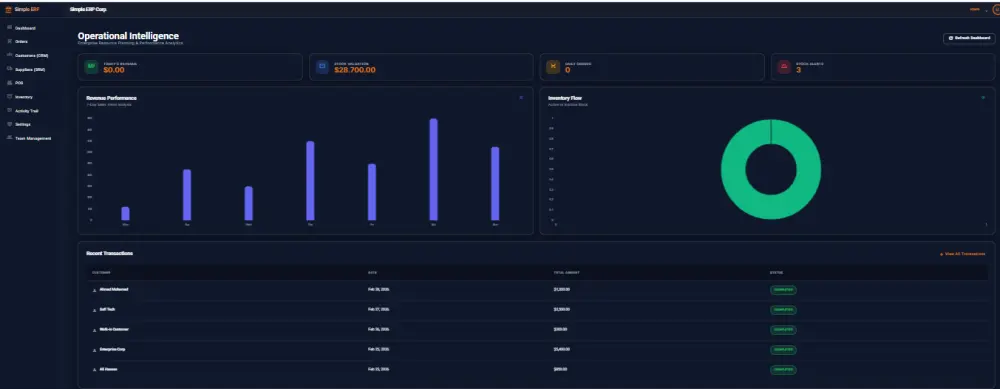Click Completed badge for Soft Tech
Image resolution: width=1000 pixels, height=389 pixels.
tap(783, 309)
